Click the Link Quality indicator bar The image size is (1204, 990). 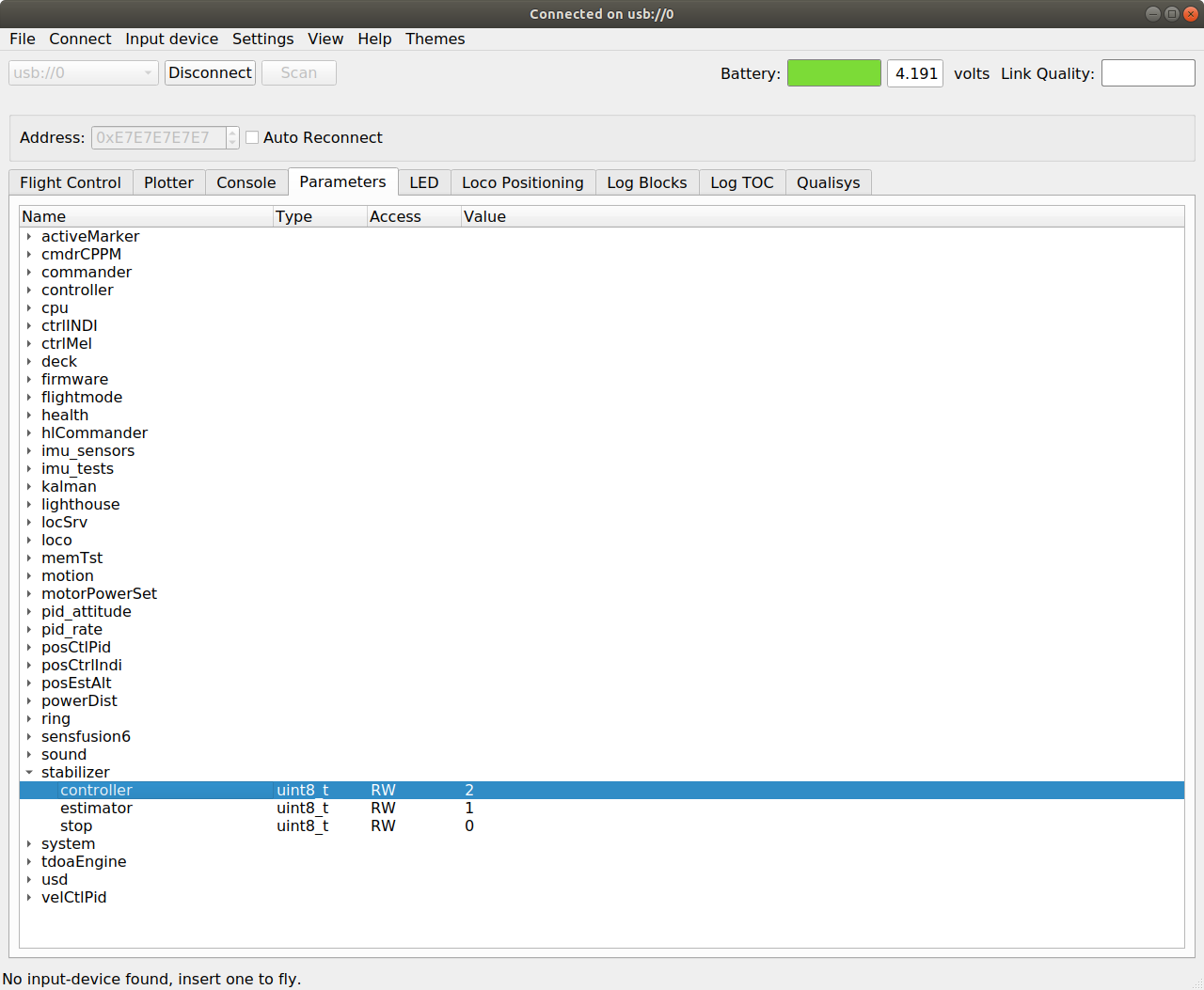pos(1148,73)
